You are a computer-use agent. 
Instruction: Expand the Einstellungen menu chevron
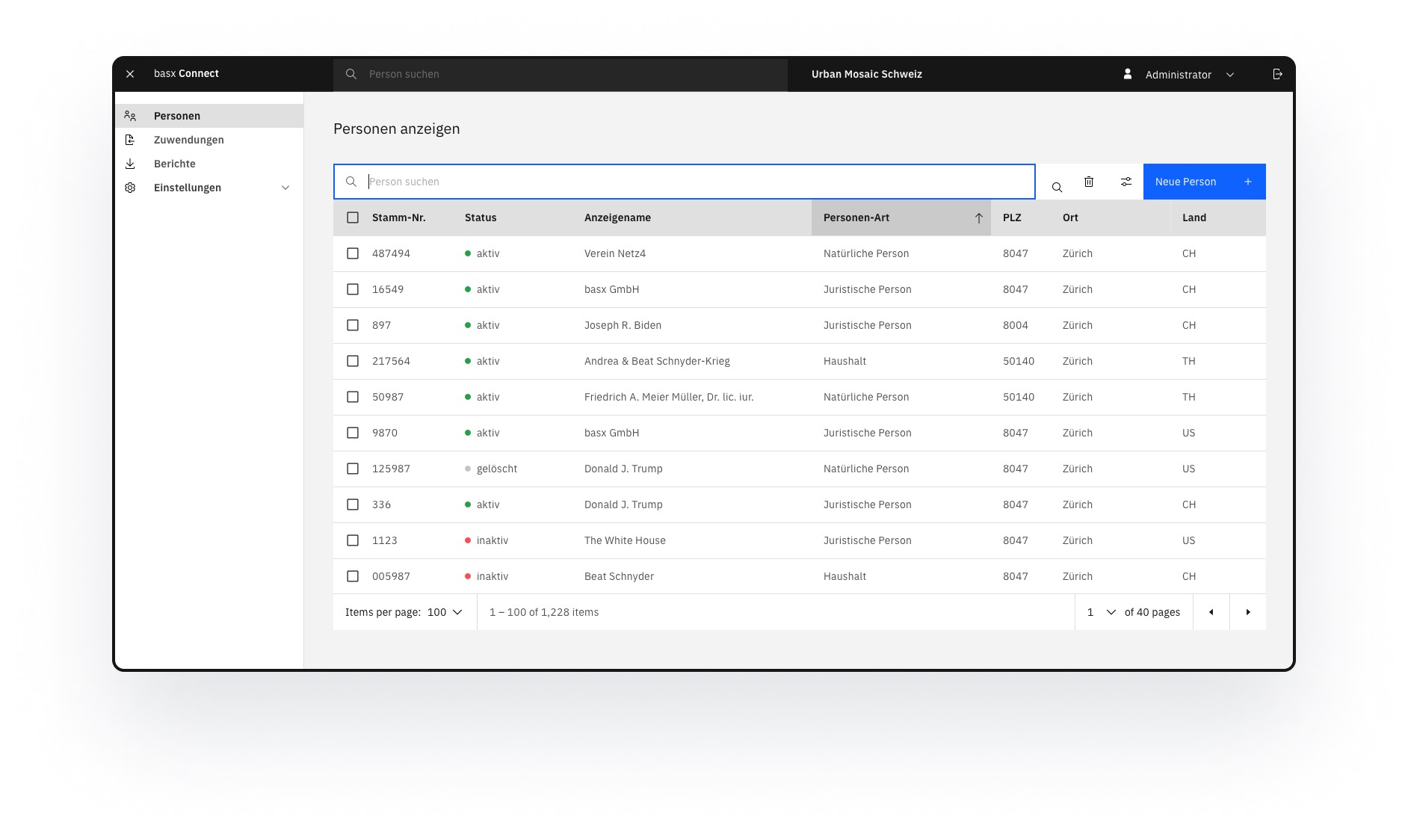285,188
